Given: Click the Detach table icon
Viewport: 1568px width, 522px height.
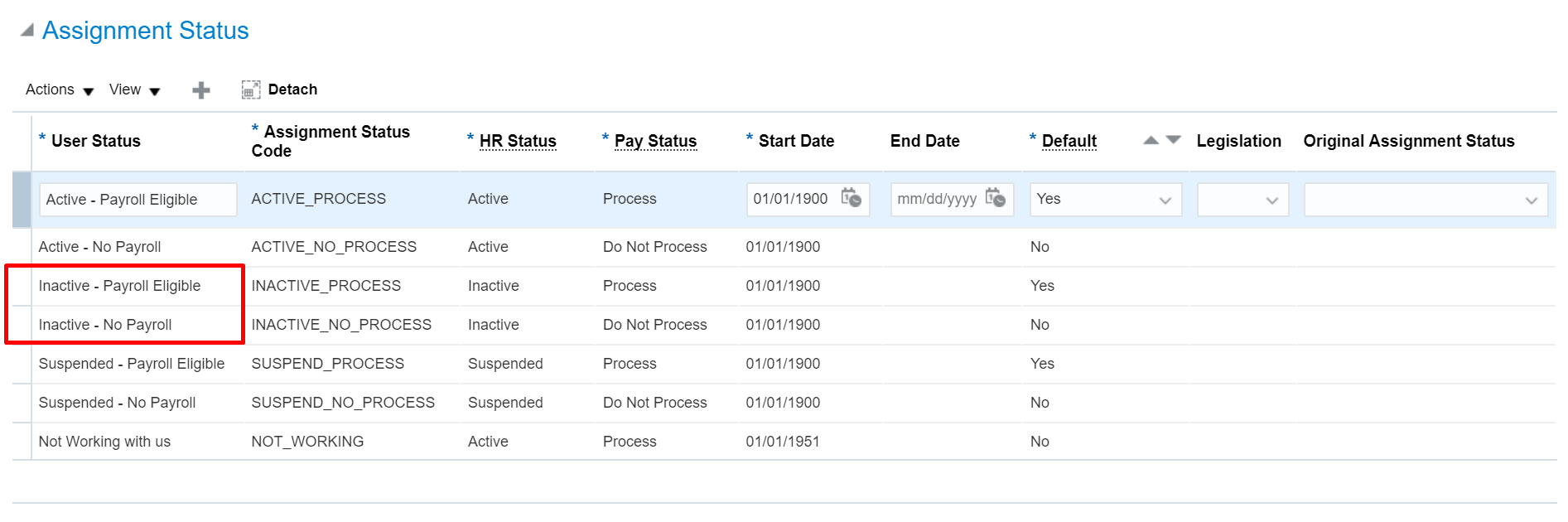Looking at the screenshot, I should [x=251, y=89].
